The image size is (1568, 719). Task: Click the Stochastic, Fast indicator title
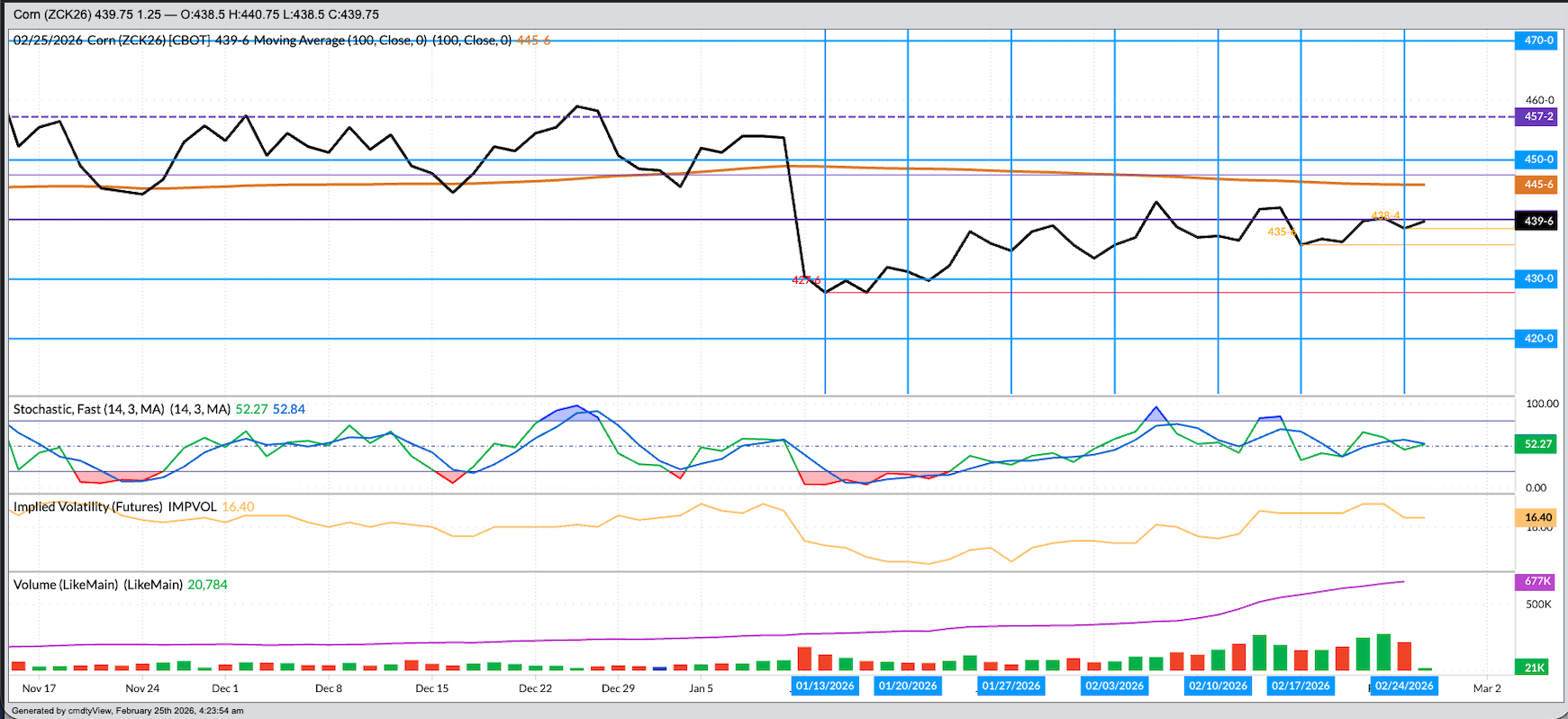[88, 409]
